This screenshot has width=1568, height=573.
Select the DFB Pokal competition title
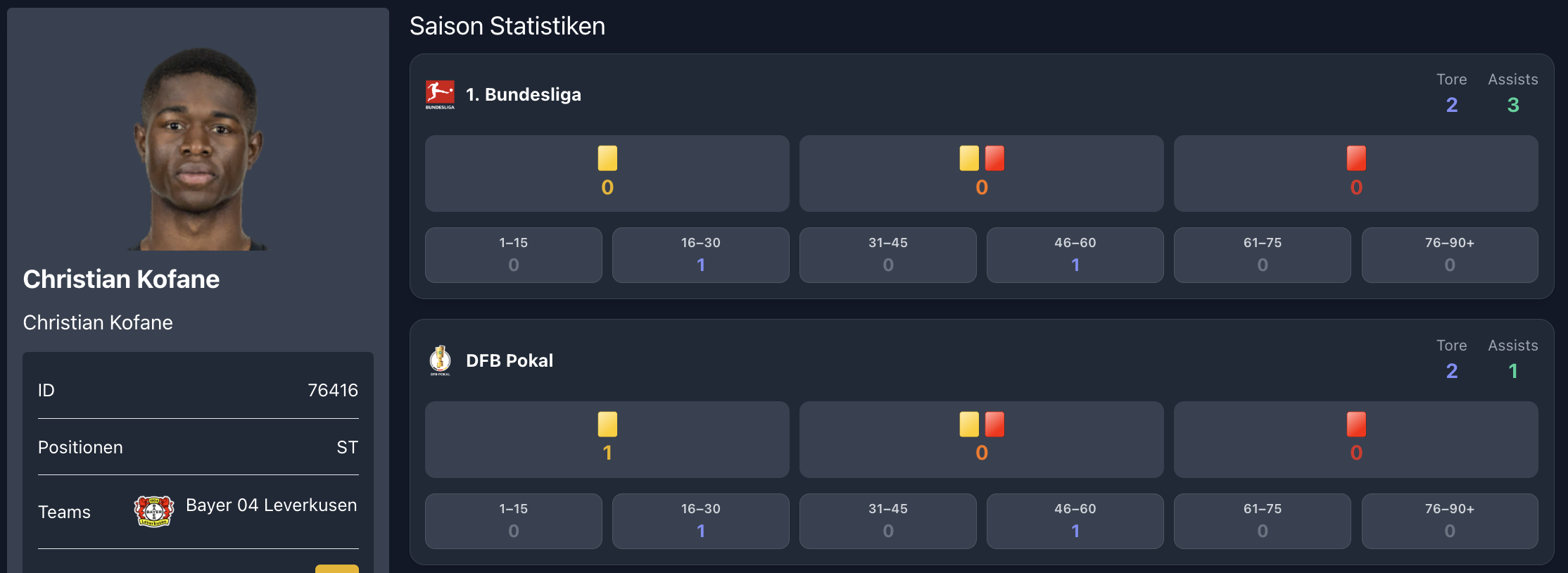click(x=510, y=360)
